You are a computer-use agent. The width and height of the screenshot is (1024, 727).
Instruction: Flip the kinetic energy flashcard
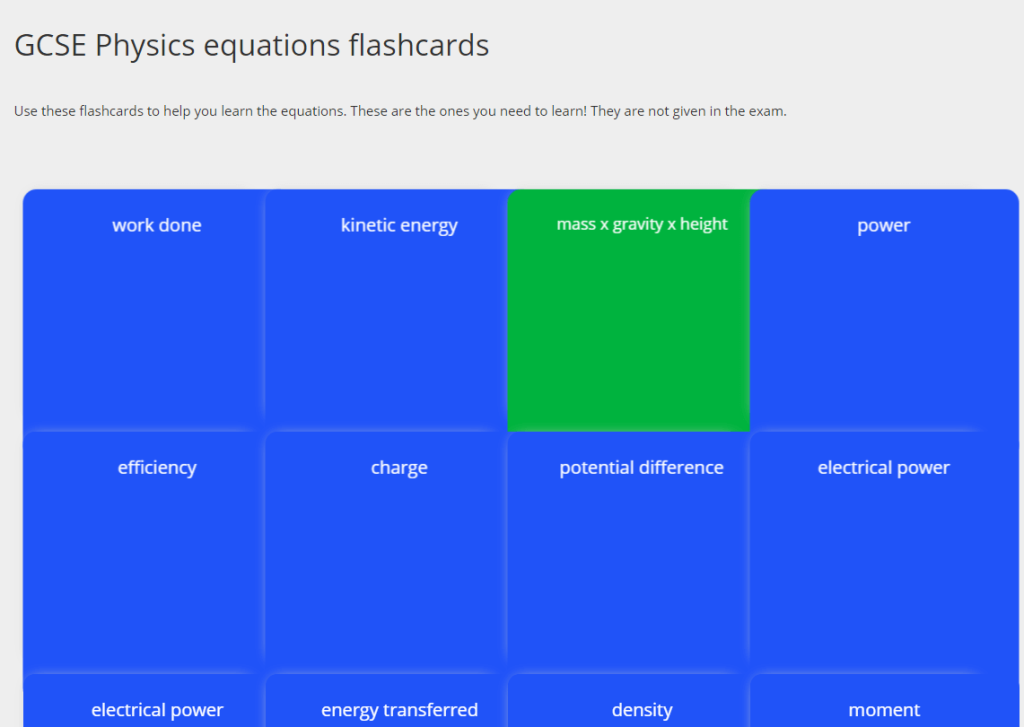(386, 310)
